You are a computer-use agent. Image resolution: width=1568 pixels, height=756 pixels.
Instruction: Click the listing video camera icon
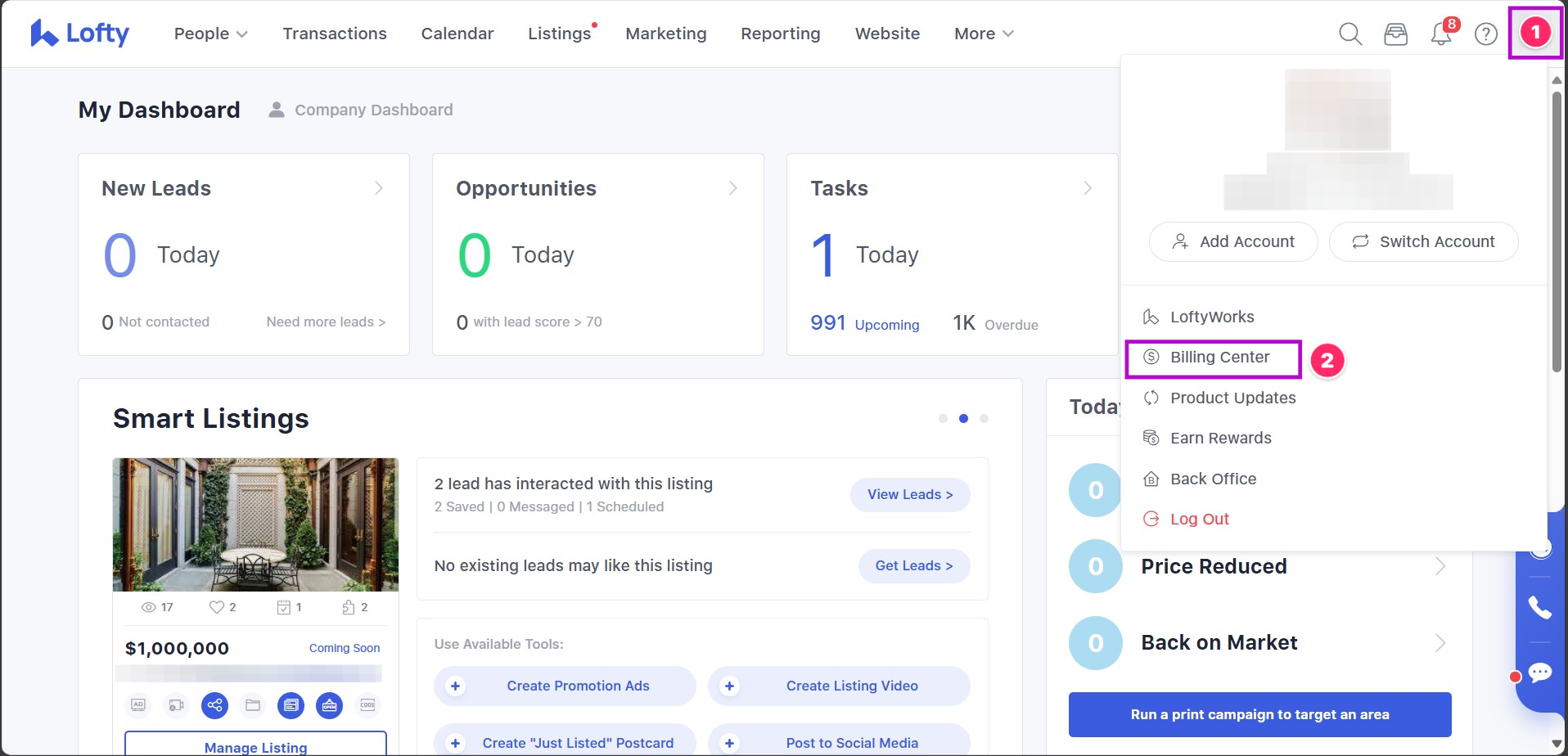(x=176, y=704)
